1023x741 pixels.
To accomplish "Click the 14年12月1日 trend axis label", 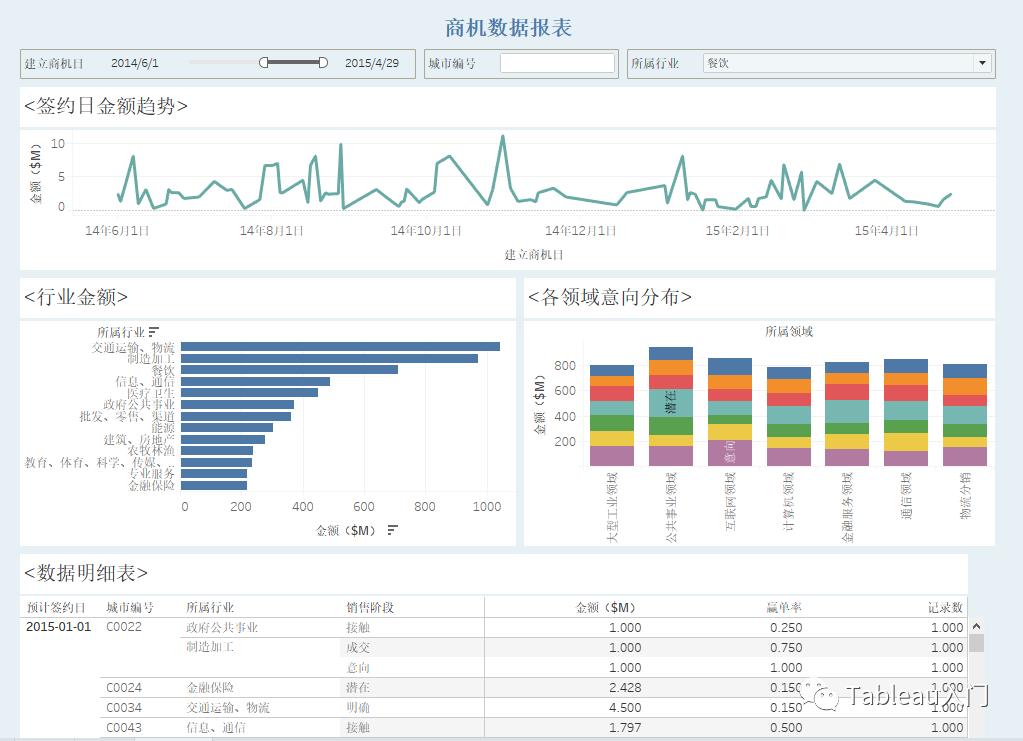I will pos(580,230).
